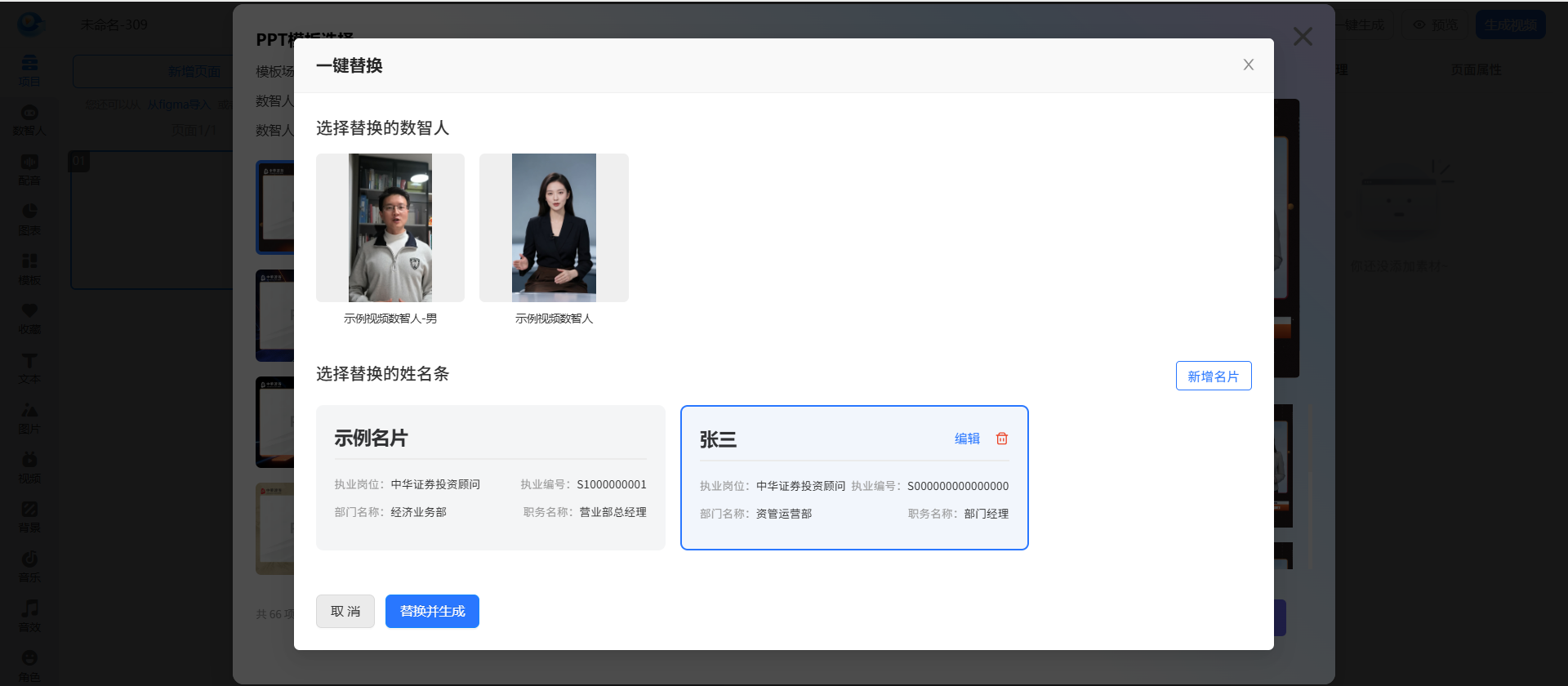Image resolution: width=1568 pixels, height=686 pixels.
Task: Choose the 示例名片 name card
Action: [x=490, y=478]
